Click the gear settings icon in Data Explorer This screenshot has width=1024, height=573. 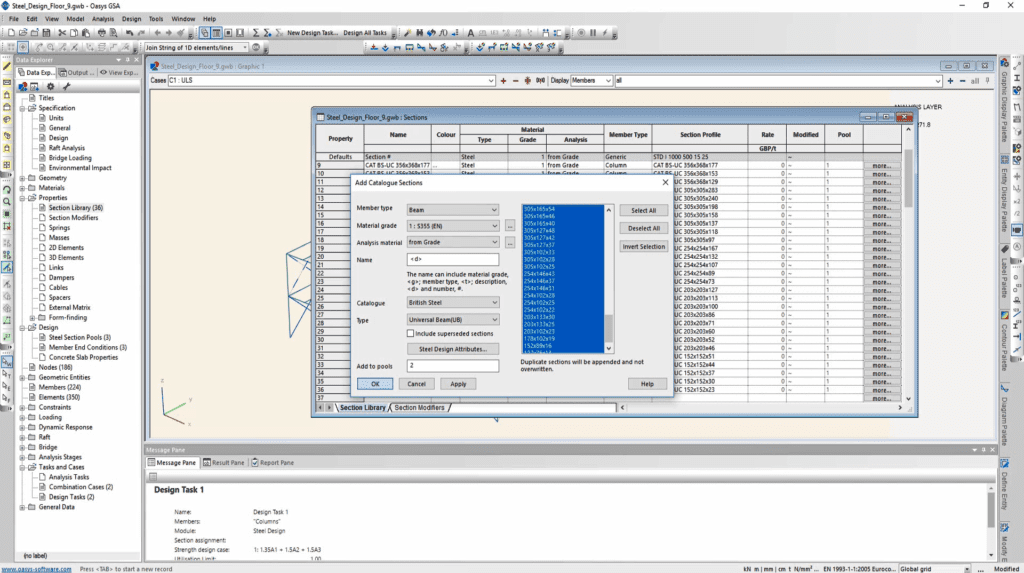point(50,86)
